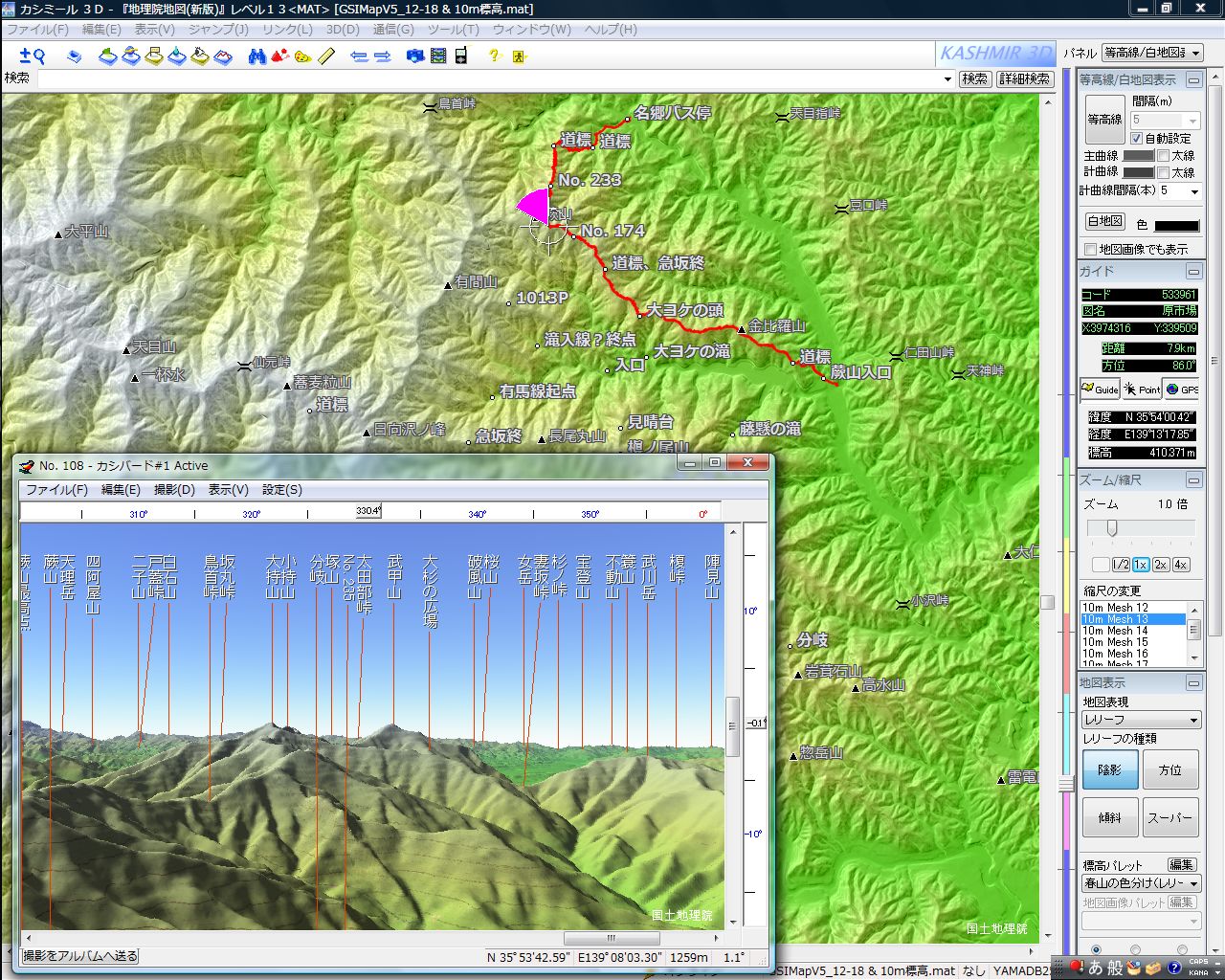This screenshot has width=1225, height=980.
Task: Click the 等高線 button
Action: point(1104,120)
